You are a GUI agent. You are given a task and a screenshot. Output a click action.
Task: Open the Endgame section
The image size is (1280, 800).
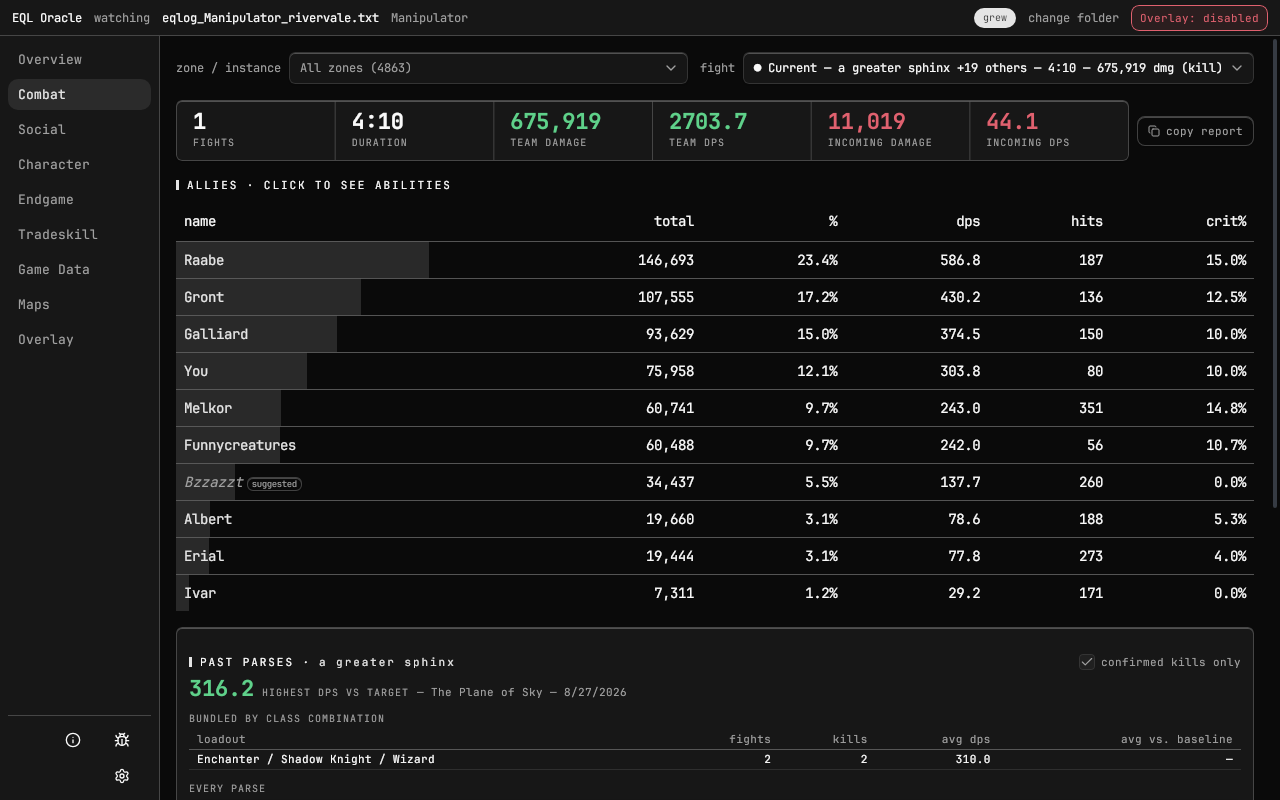pos(79,199)
